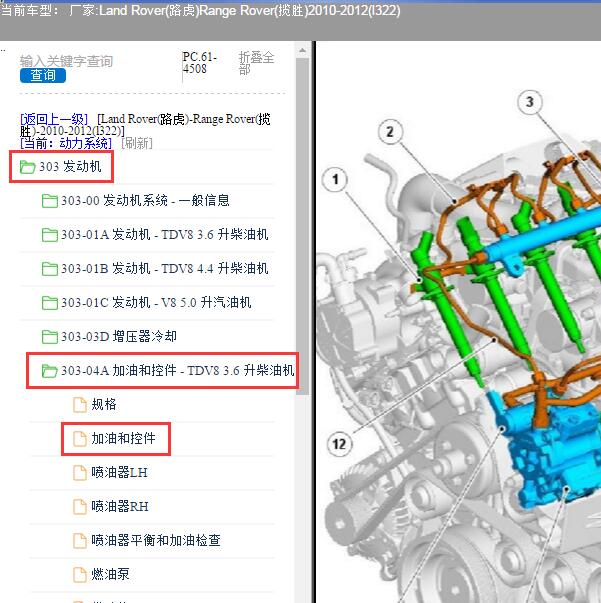Click the 刷新 refresh link
601x603 pixels.
click(x=137, y=142)
